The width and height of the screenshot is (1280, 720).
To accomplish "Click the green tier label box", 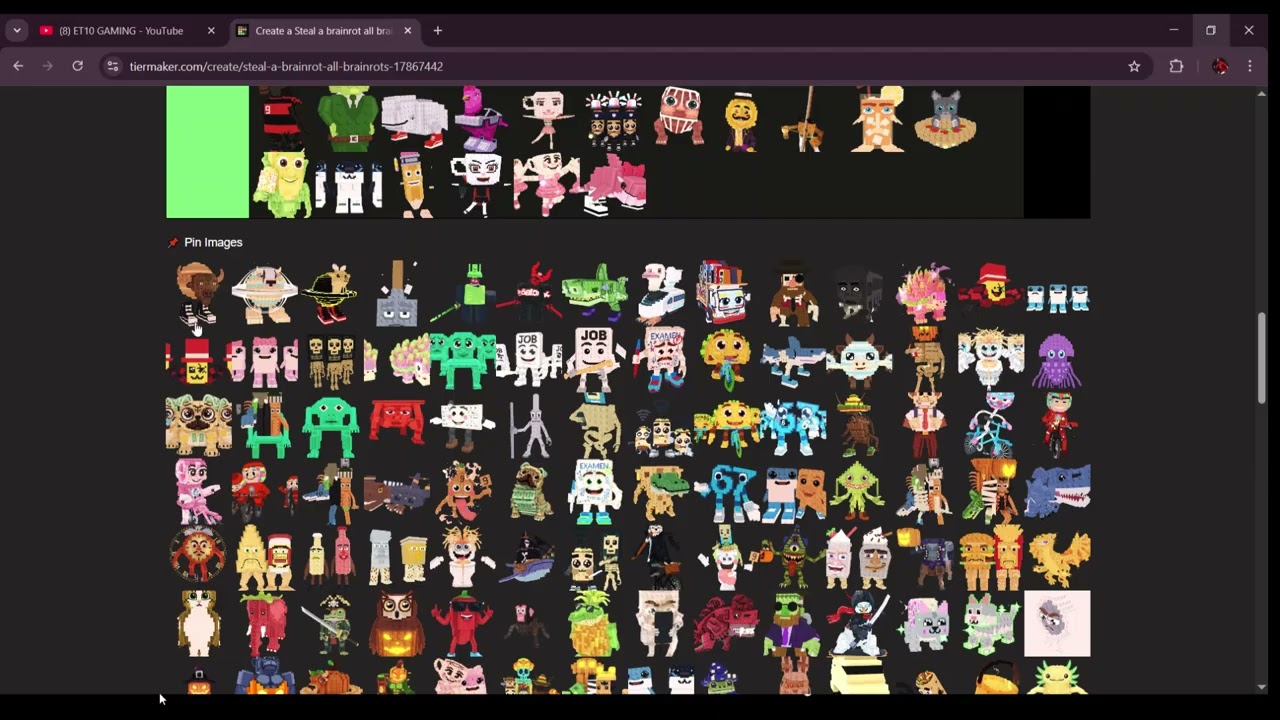I will [207, 152].
